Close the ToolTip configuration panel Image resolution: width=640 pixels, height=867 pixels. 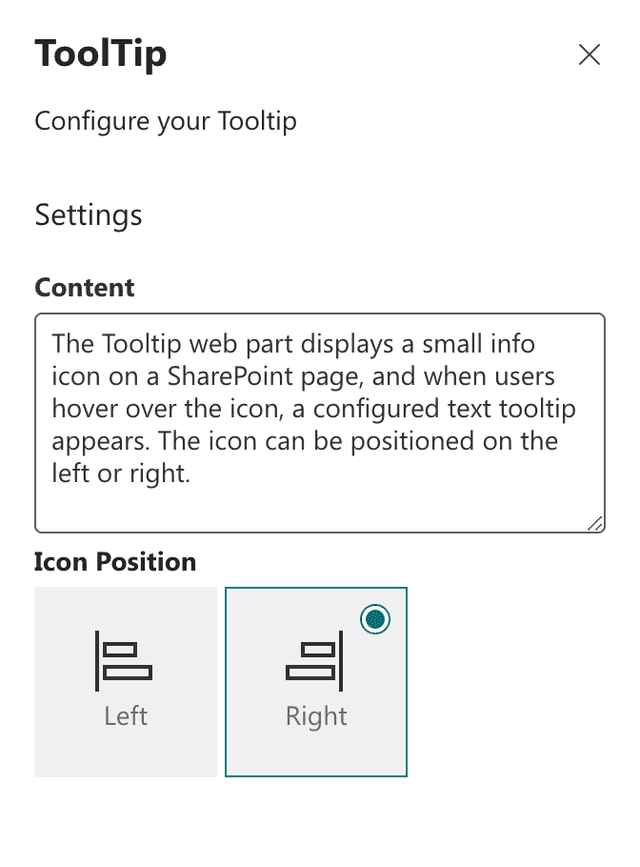[x=589, y=55]
